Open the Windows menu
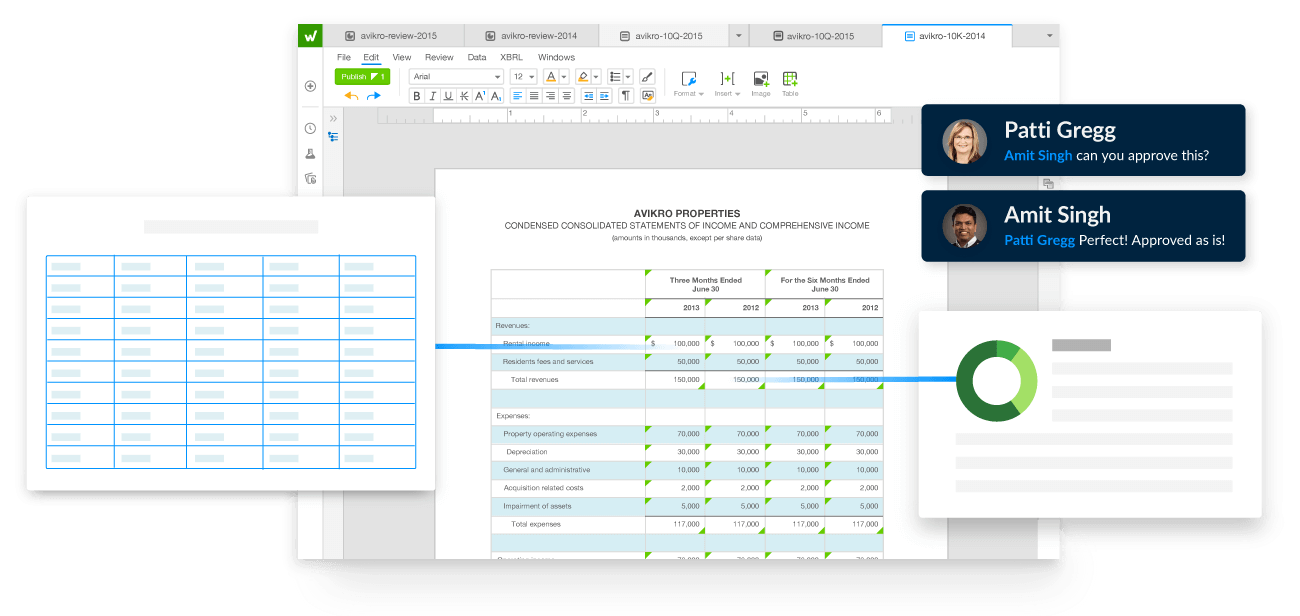Screen dimensions: 1300x616 (556, 57)
